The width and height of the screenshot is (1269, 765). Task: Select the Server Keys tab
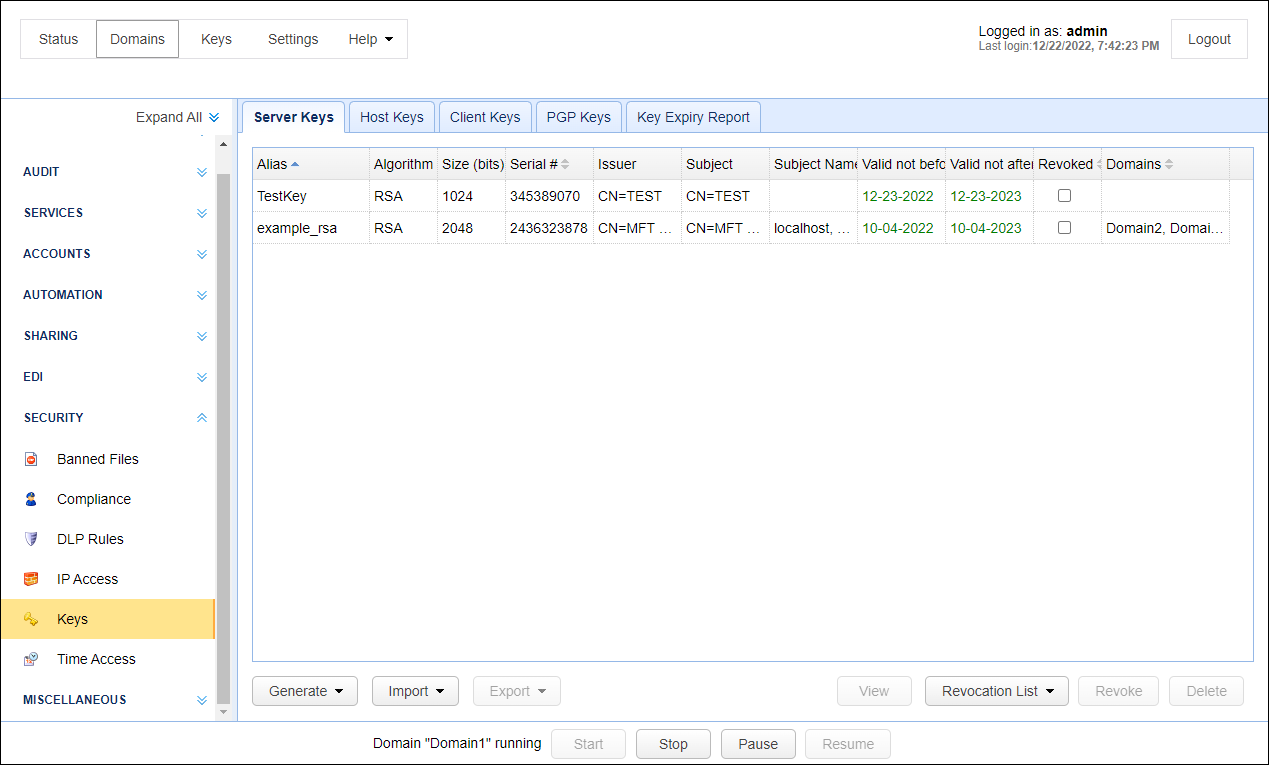pyautogui.click(x=294, y=117)
